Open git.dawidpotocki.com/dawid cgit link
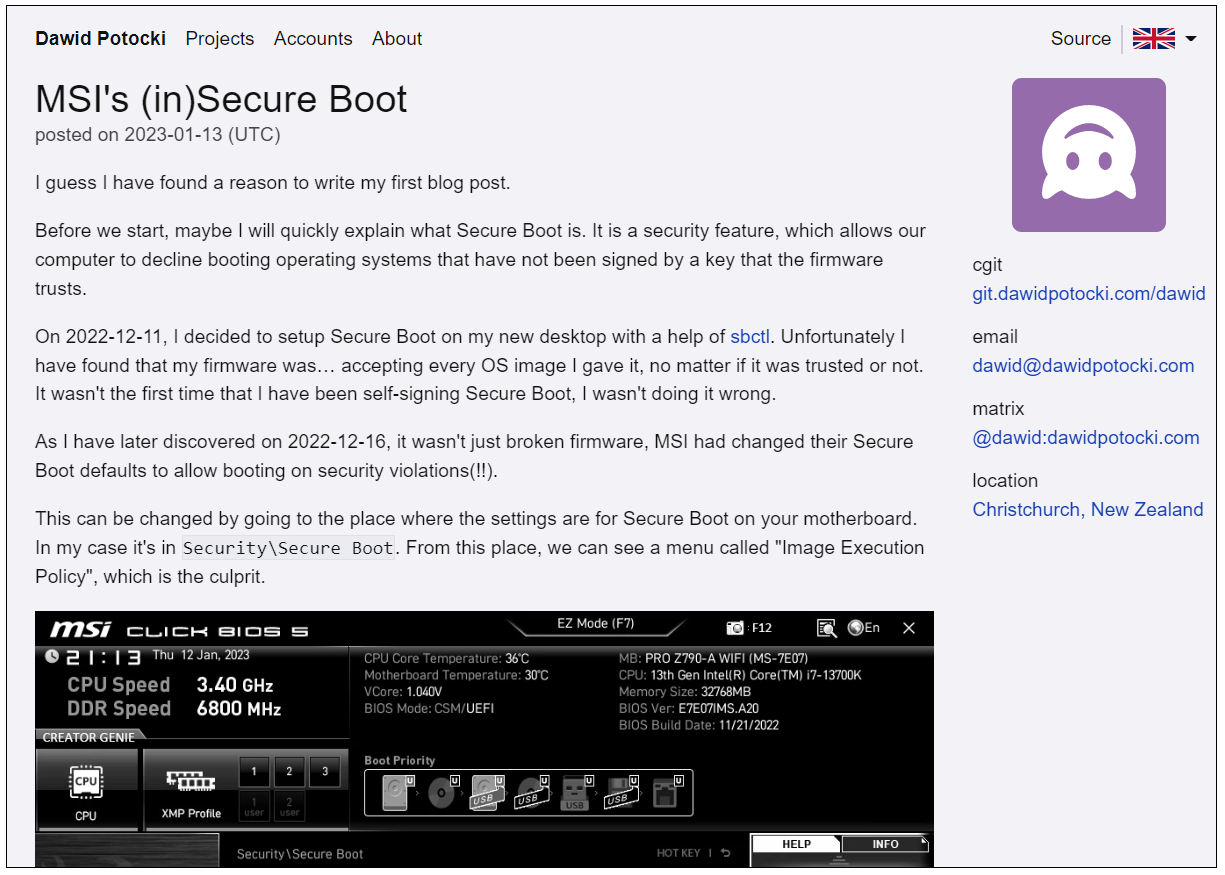 click(x=1088, y=294)
